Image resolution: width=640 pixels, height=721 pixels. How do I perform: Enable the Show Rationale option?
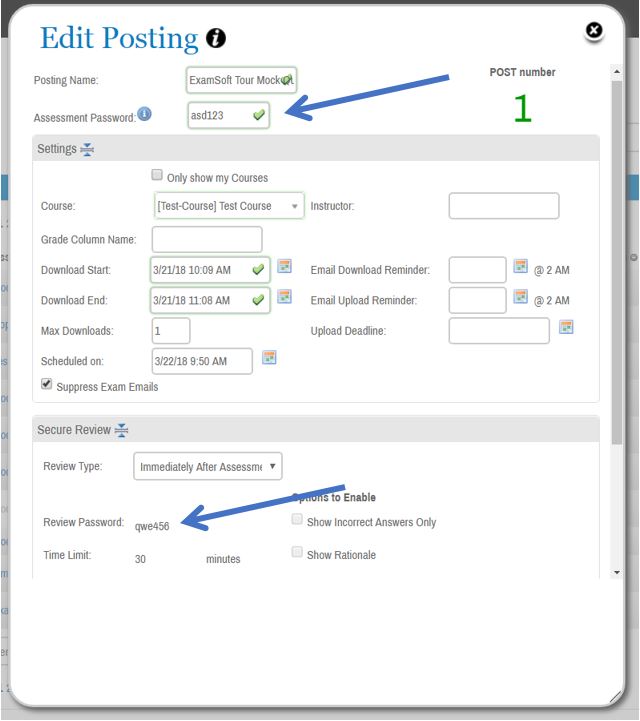297,552
